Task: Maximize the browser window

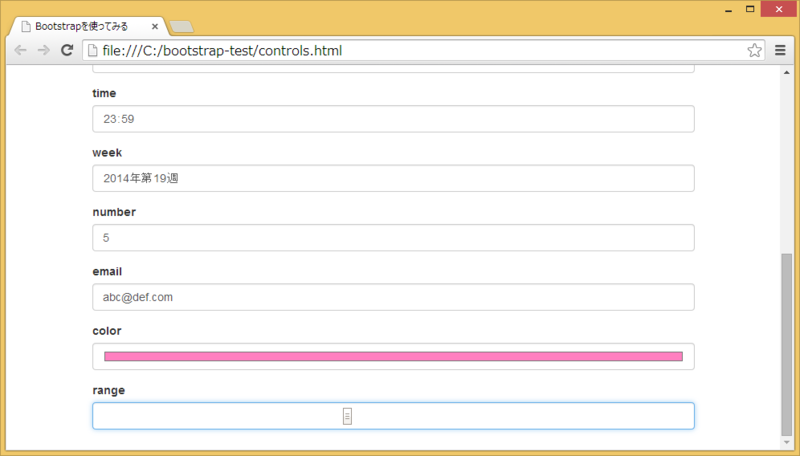Action: point(750,9)
